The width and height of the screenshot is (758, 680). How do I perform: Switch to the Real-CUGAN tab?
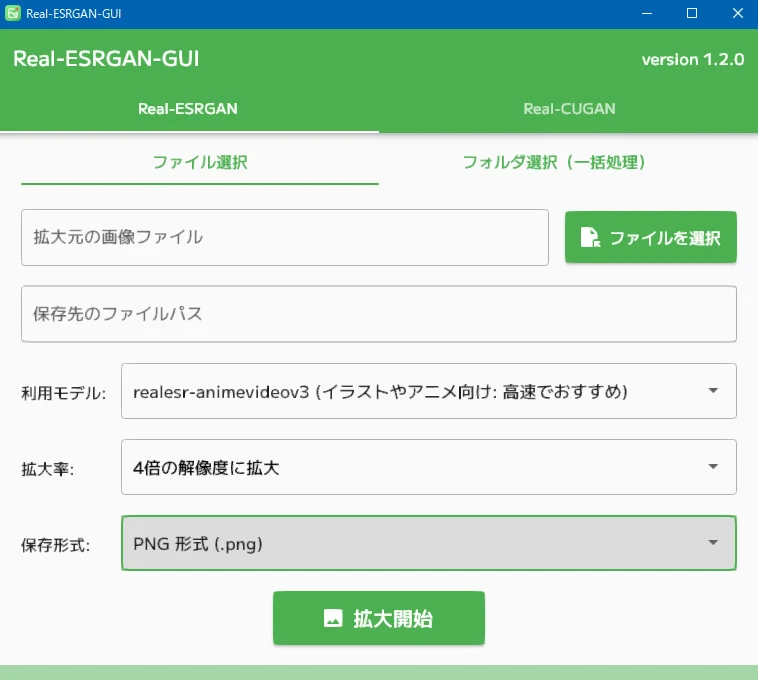(569, 109)
